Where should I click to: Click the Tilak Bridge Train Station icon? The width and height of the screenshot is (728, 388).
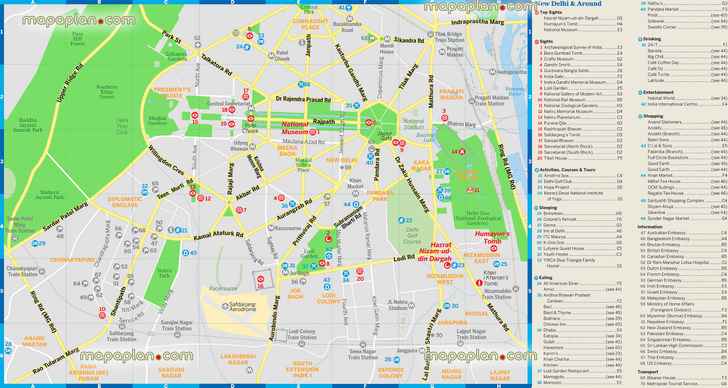pyautogui.click(x=430, y=35)
